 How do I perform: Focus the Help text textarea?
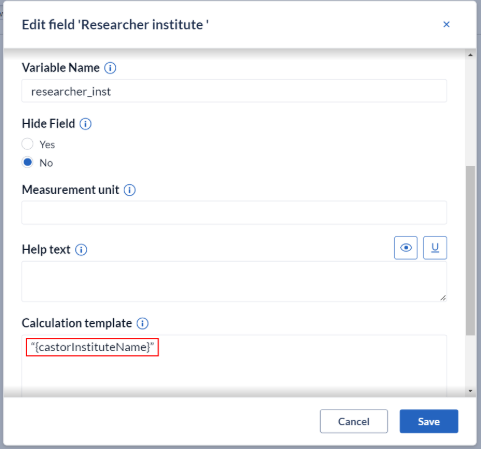[234, 282]
